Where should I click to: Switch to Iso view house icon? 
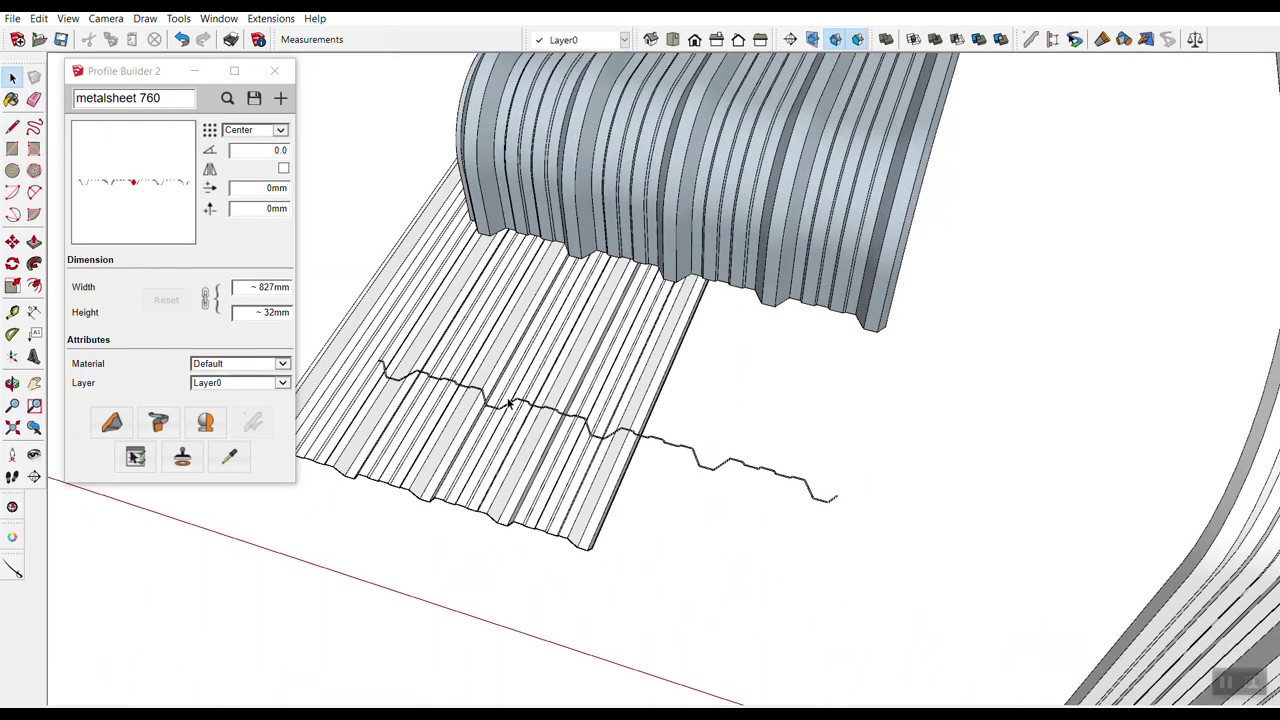pos(651,39)
